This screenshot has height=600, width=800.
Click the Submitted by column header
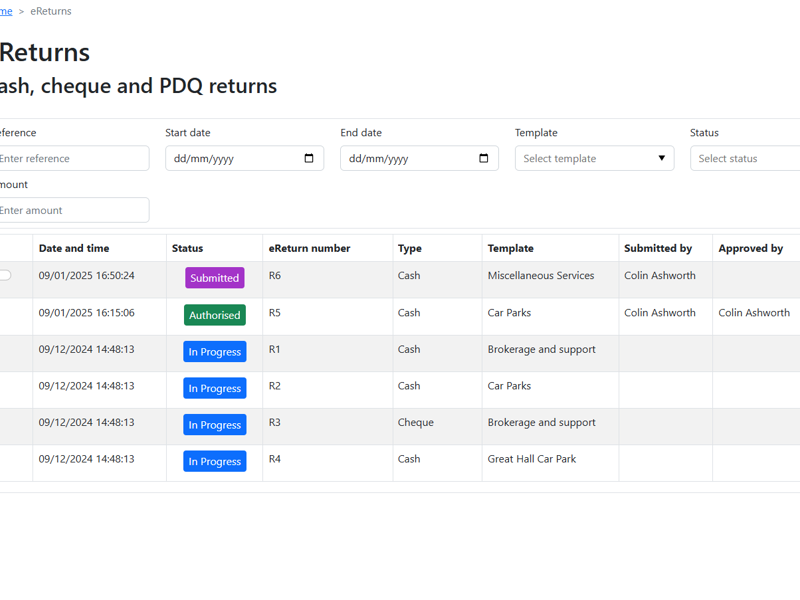pos(657,248)
